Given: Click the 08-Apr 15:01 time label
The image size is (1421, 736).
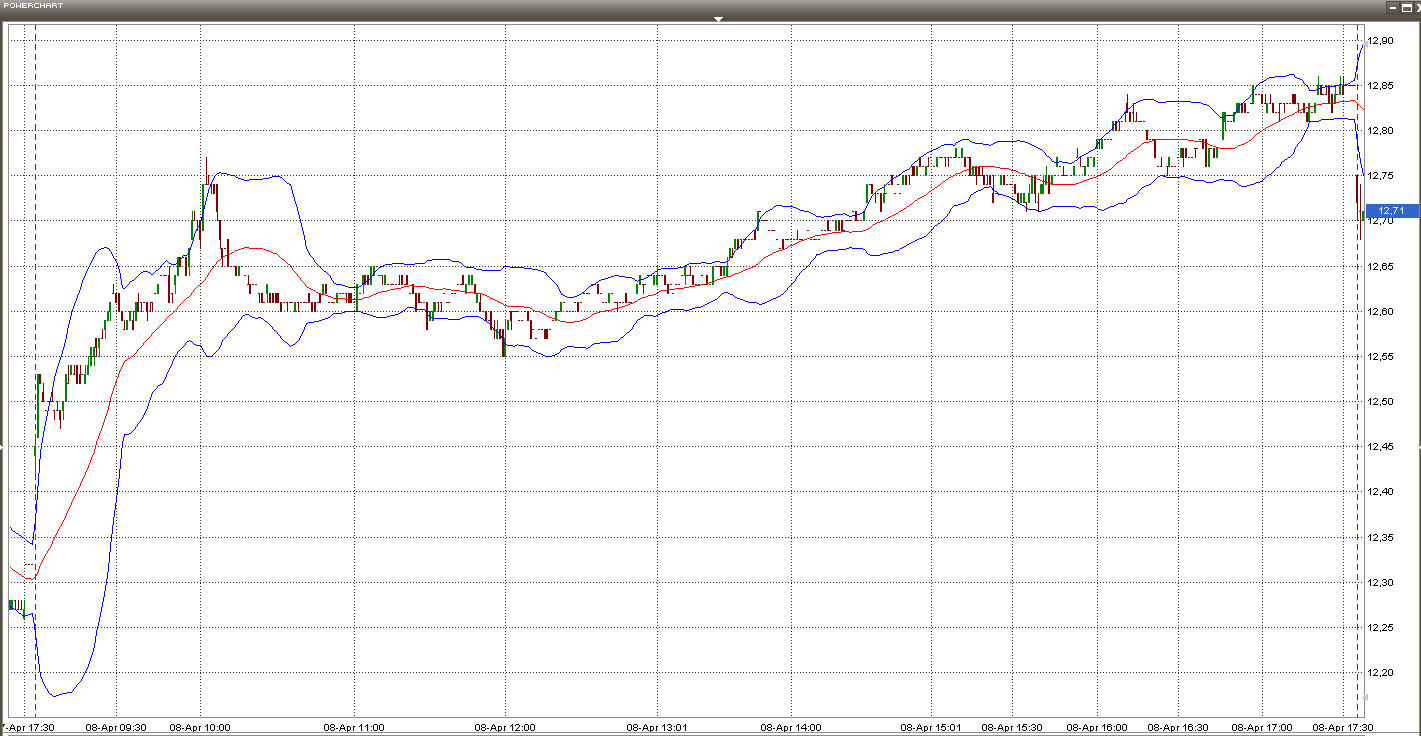Looking at the screenshot, I should 932,728.
